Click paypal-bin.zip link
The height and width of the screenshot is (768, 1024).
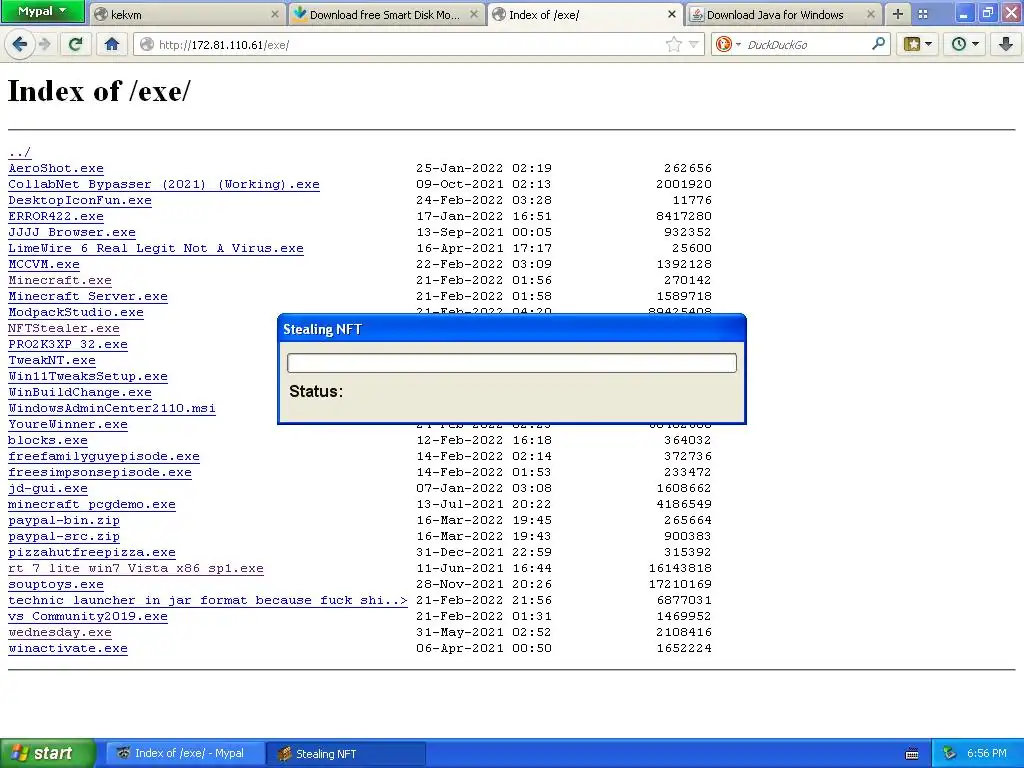[64, 520]
